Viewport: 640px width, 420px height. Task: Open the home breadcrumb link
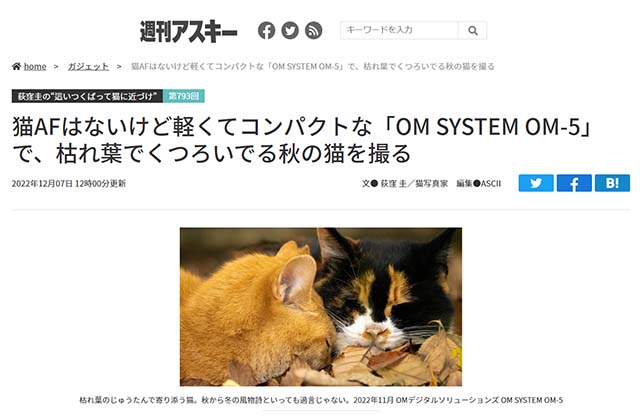click(x=35, y=67)
